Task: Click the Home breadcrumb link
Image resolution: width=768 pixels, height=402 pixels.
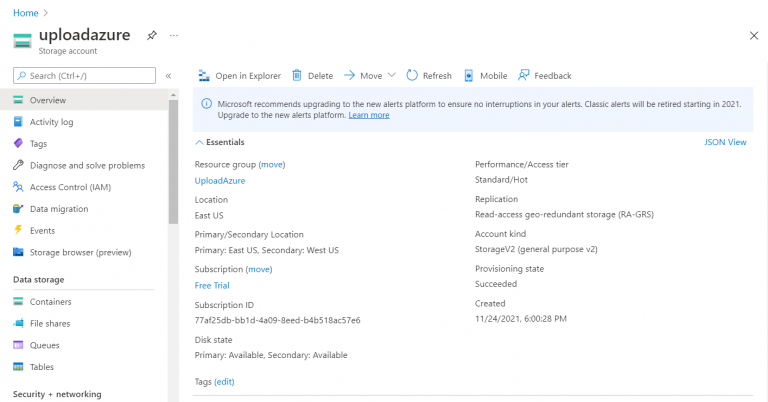Action: point(25,12)
